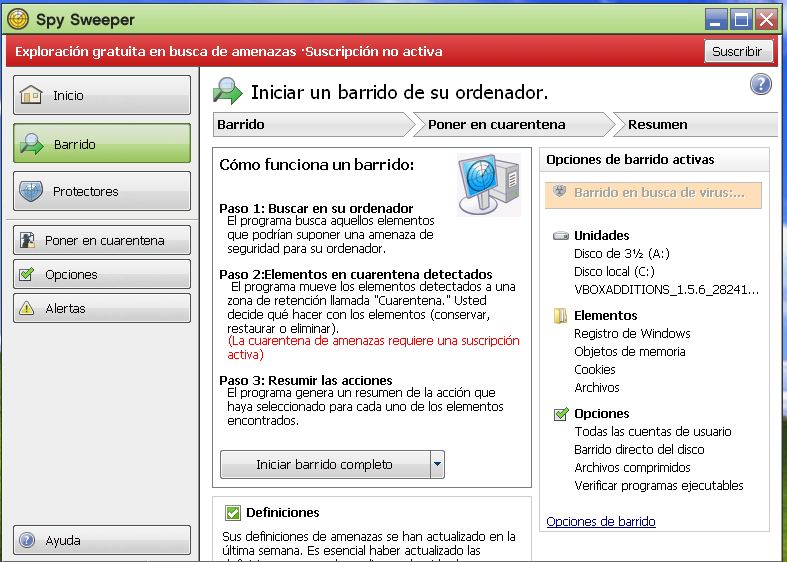The image size is (787, 562).
Task: Click the VBOXADDITIONS_1.5.6_28241 drive entry
Action: [667, 290]
